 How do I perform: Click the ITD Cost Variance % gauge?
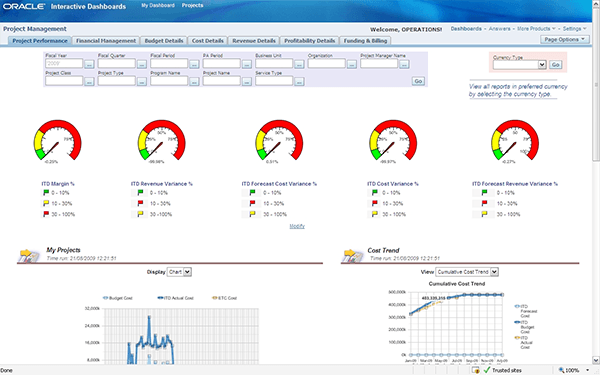393,141
